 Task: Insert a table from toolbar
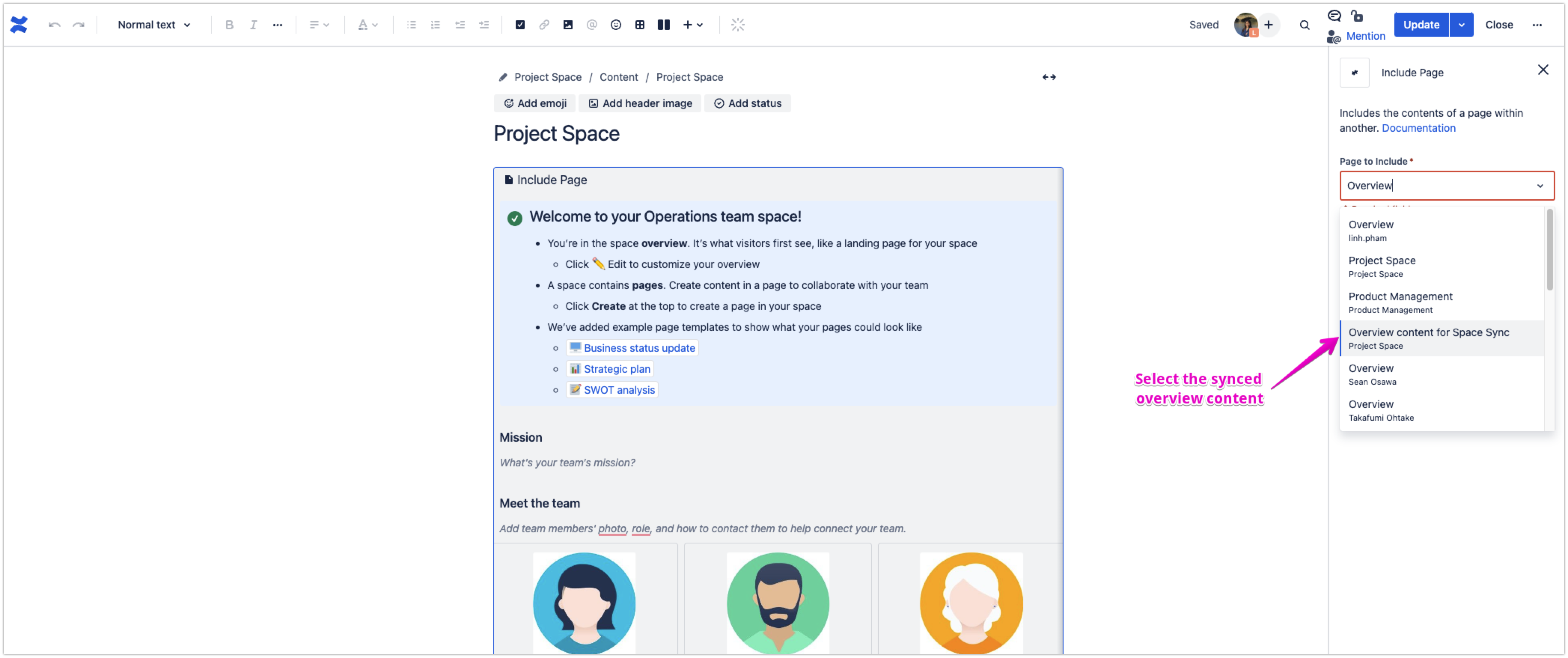coord(640,25)
